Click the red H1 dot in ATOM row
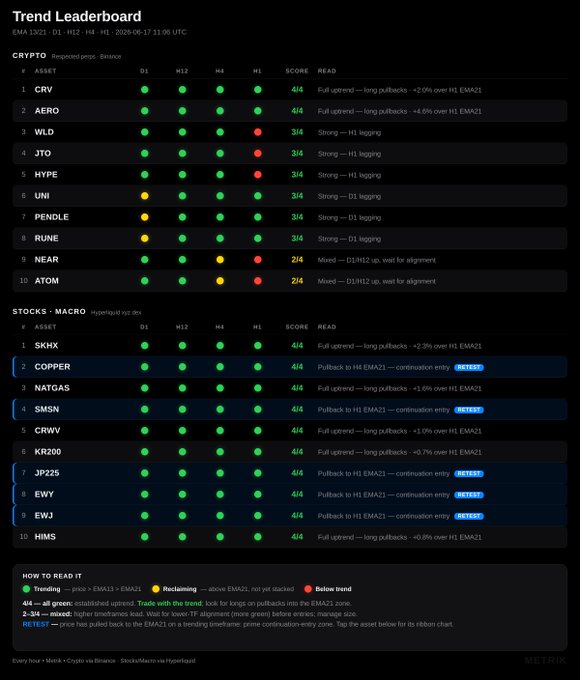Viewport: 580px width, 680px height. click(x=258, y=281)
